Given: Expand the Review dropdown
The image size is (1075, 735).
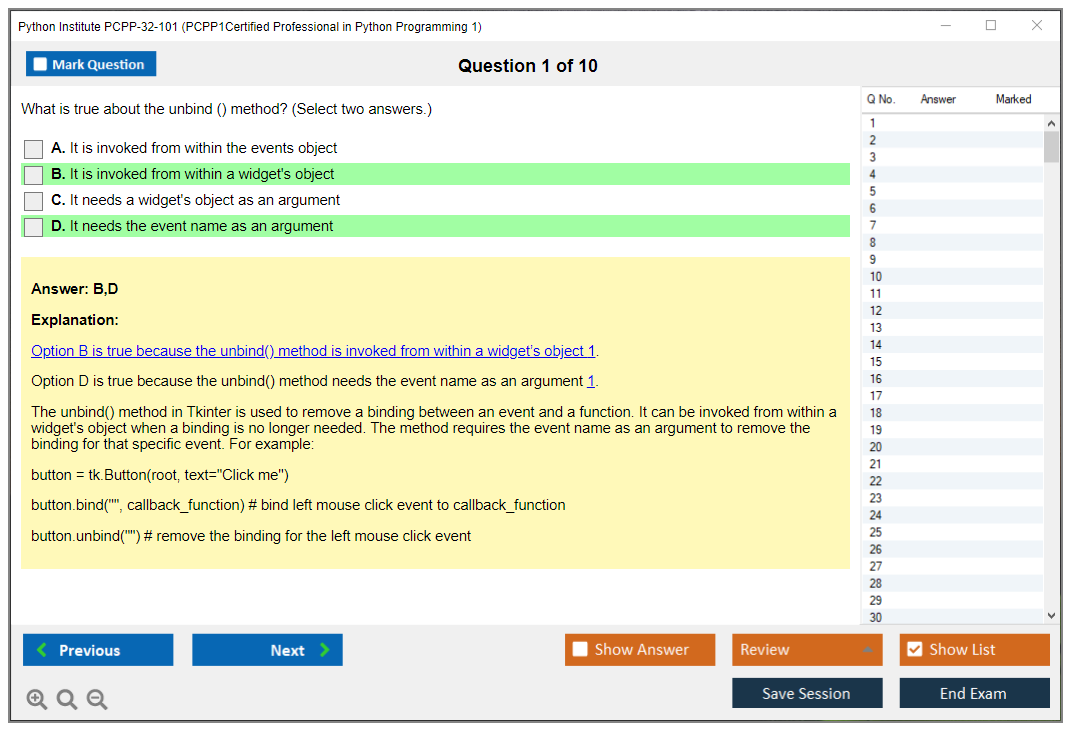Looking at the screenshot, I should [x=866, y=650].
